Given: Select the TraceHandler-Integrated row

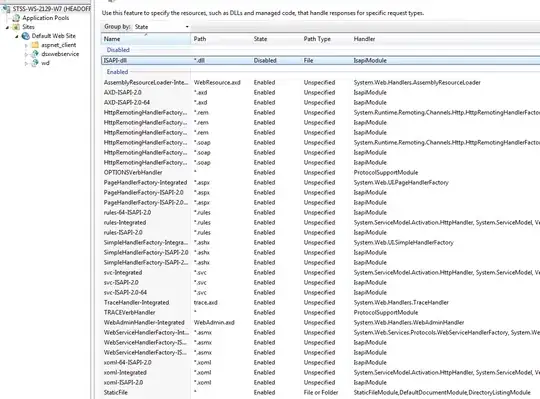Looking at the screenshot, I should pos(321,302).
